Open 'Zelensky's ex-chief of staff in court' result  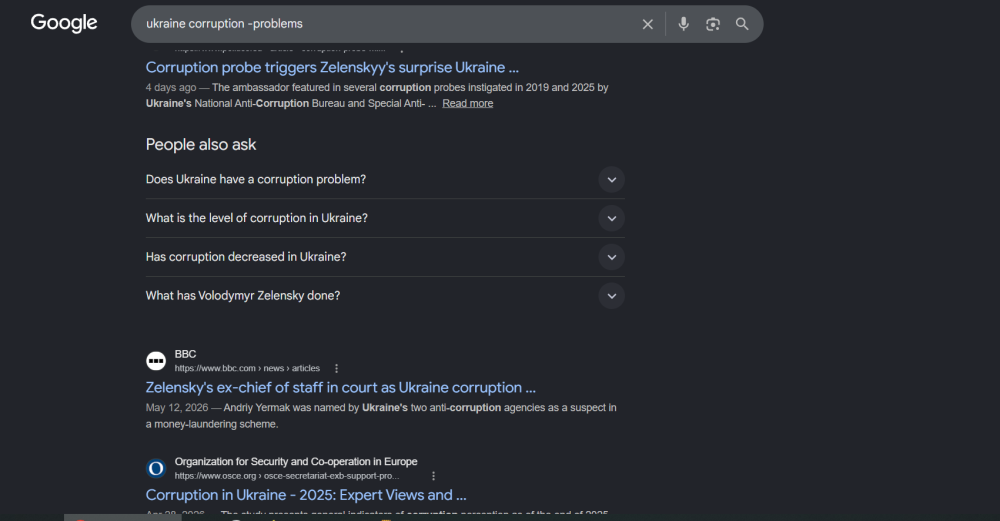(341, 388)
